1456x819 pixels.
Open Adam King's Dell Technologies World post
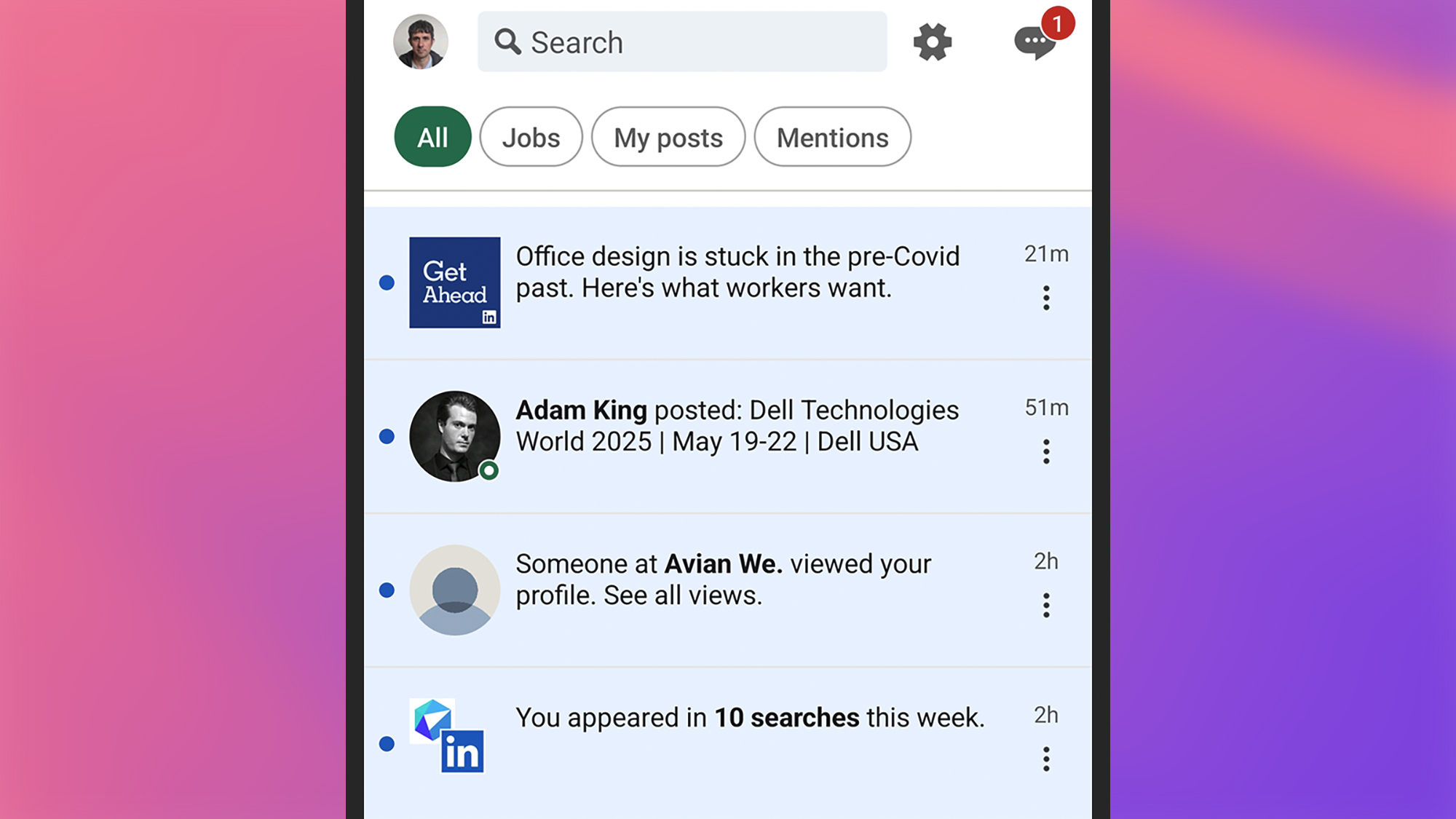tap(737, 426)
